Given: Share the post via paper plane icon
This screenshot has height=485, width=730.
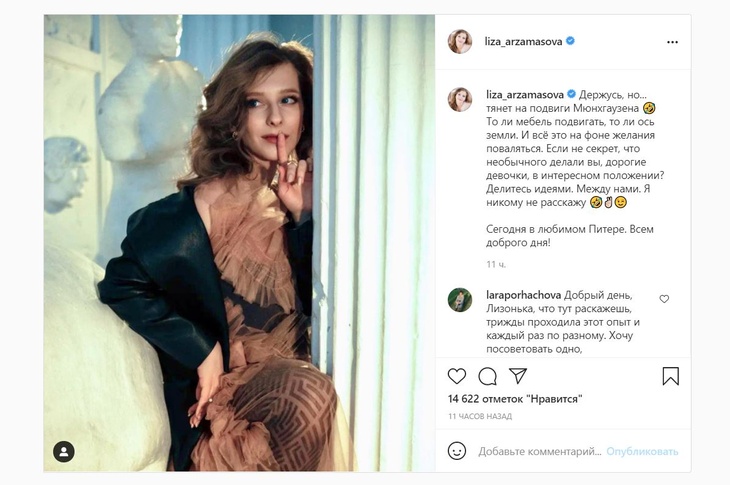Looking at the screenshot, I should 518,376.
